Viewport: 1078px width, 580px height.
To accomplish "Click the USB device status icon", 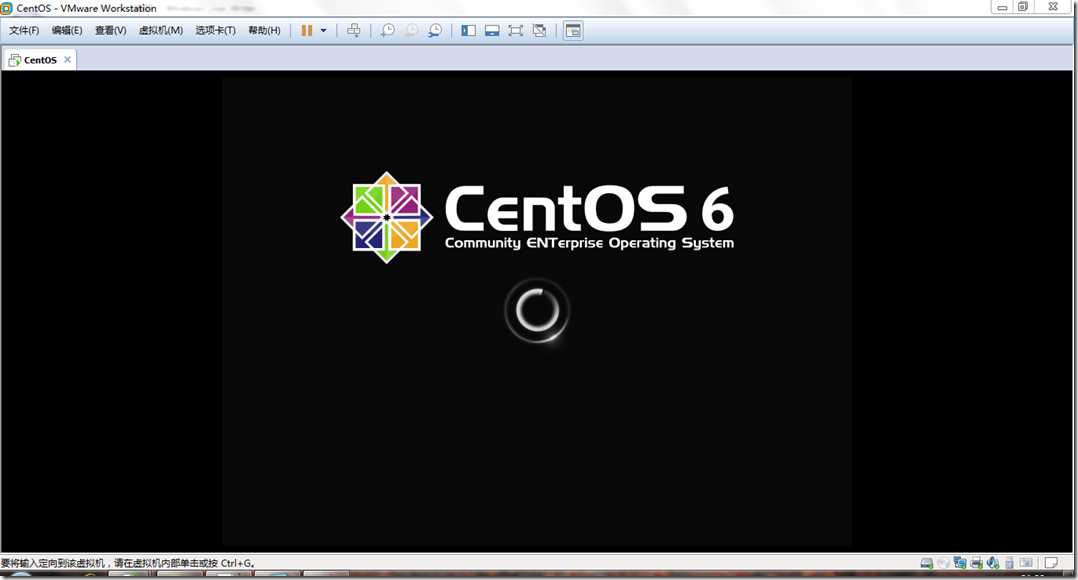I will point(1009,564).
